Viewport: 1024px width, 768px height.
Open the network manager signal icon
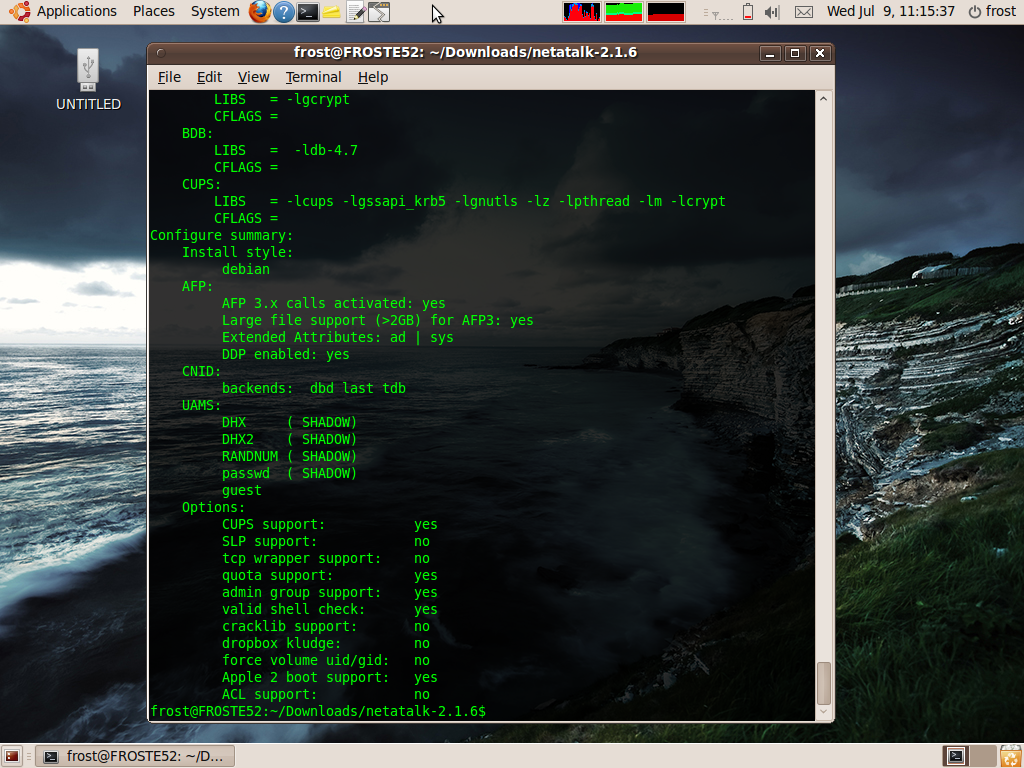point(718,12)
